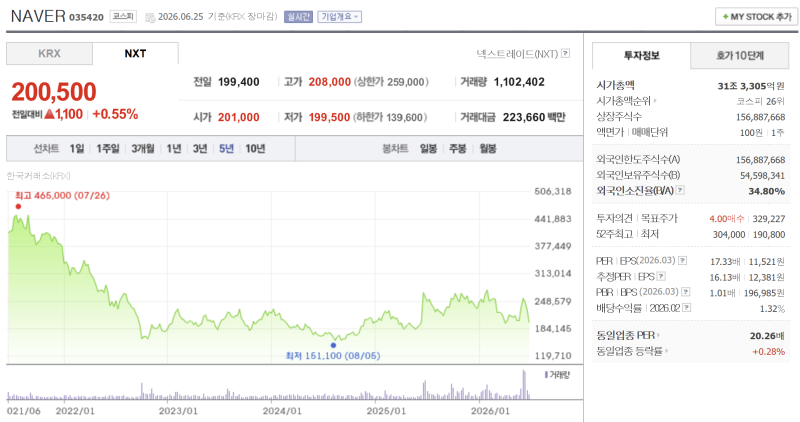Viewport: 800px width, 422px height.
Task: Switch to the 일봉 candle chart
Action: point(428,148)
